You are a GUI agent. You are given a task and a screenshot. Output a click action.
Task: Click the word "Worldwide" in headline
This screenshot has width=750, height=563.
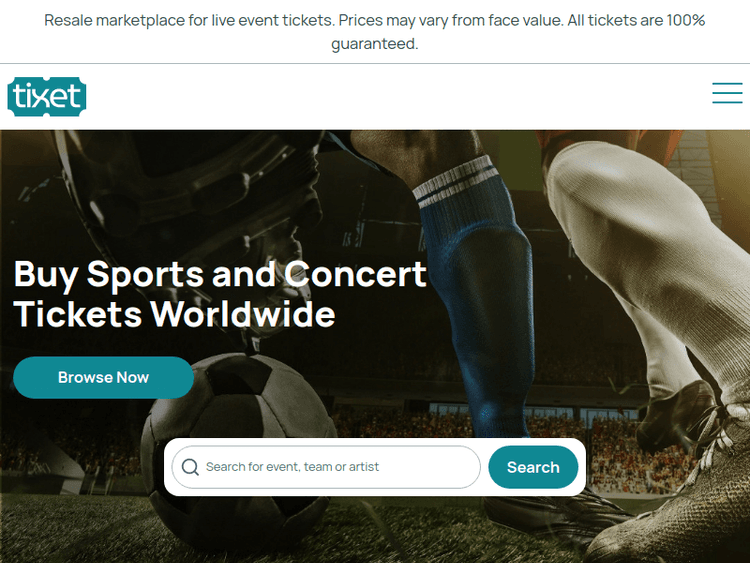click(243, 314)
